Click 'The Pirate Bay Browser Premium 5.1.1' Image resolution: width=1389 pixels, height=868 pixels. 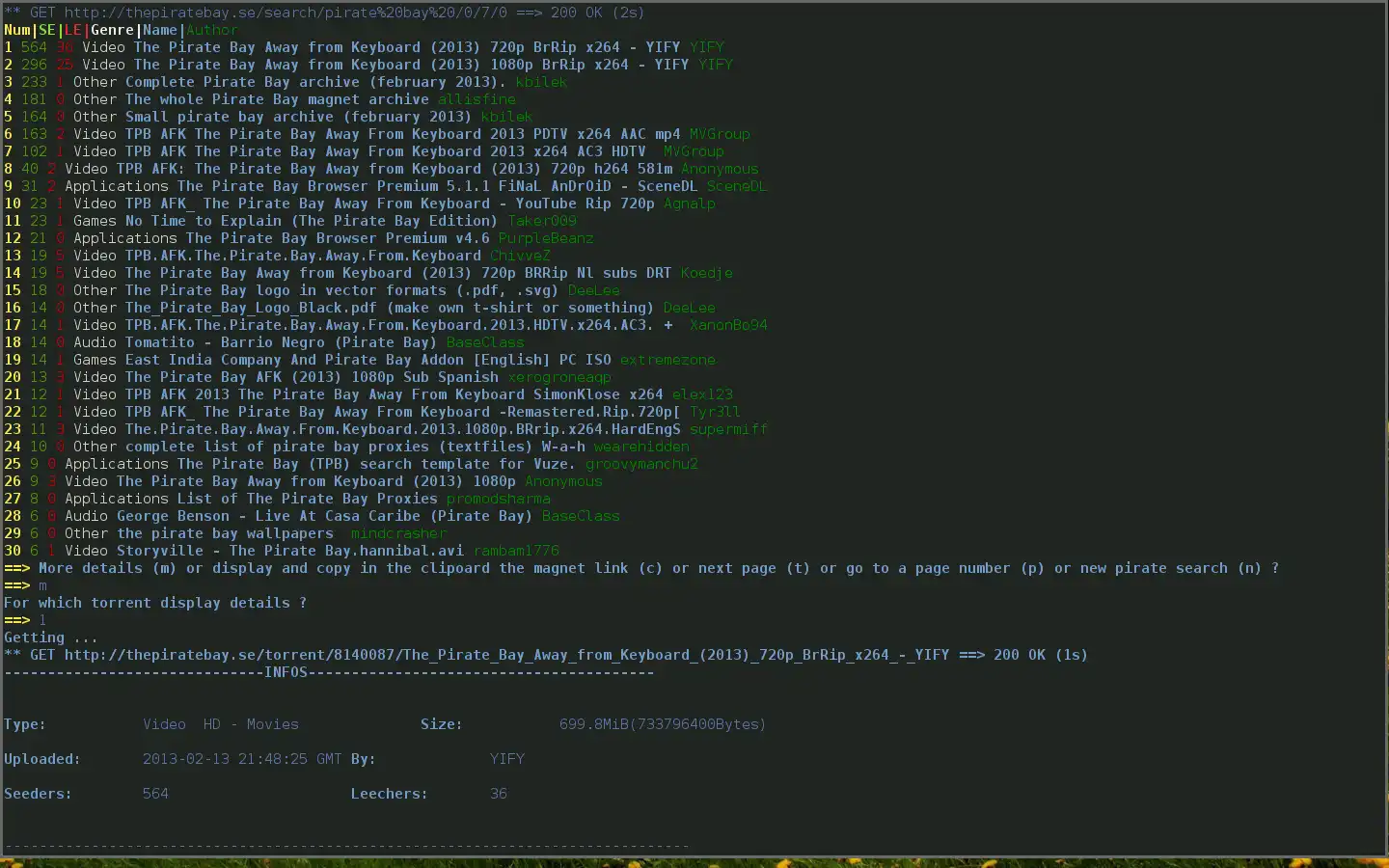334,186
